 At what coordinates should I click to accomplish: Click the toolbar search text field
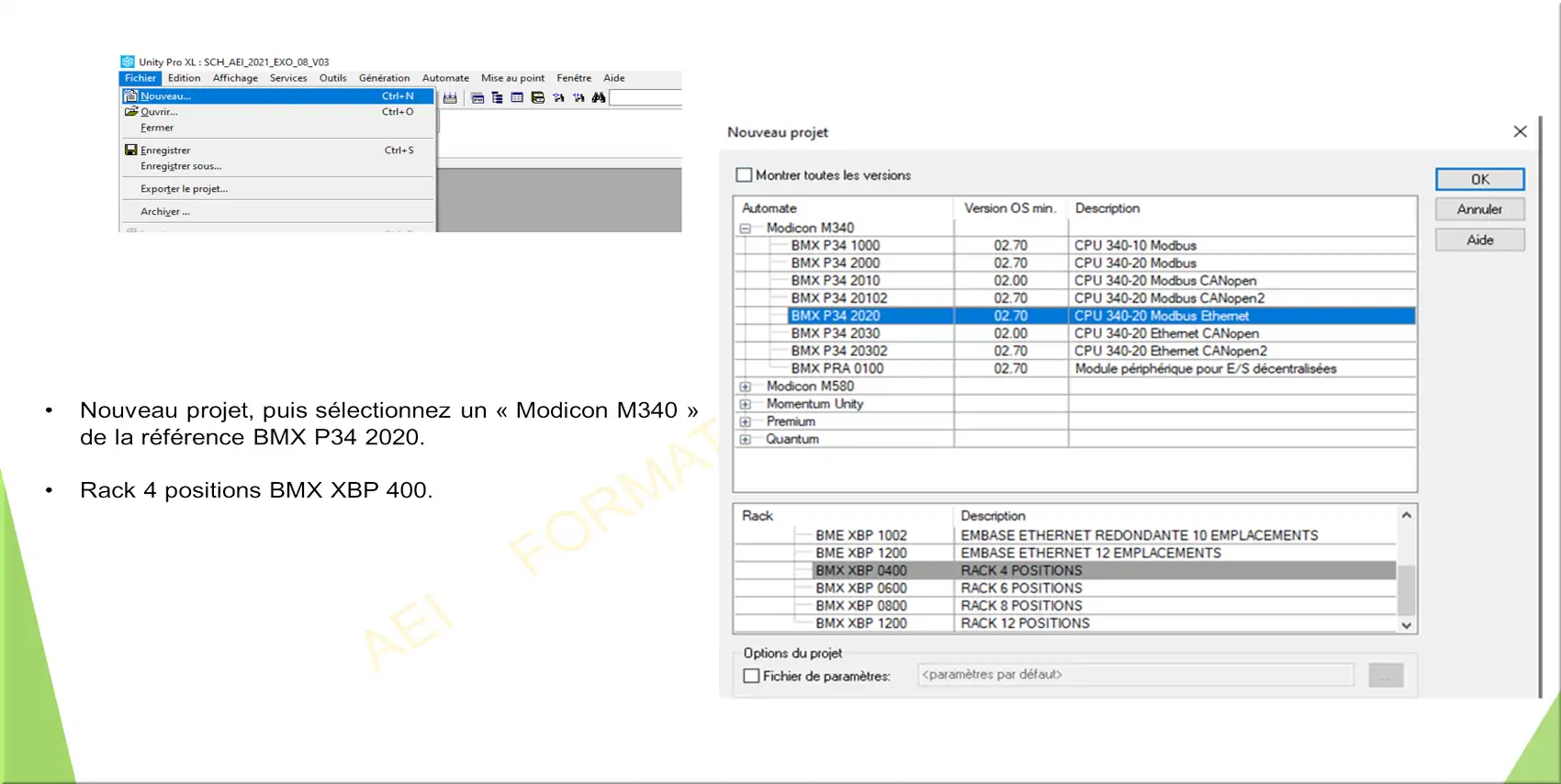[646, 97]
